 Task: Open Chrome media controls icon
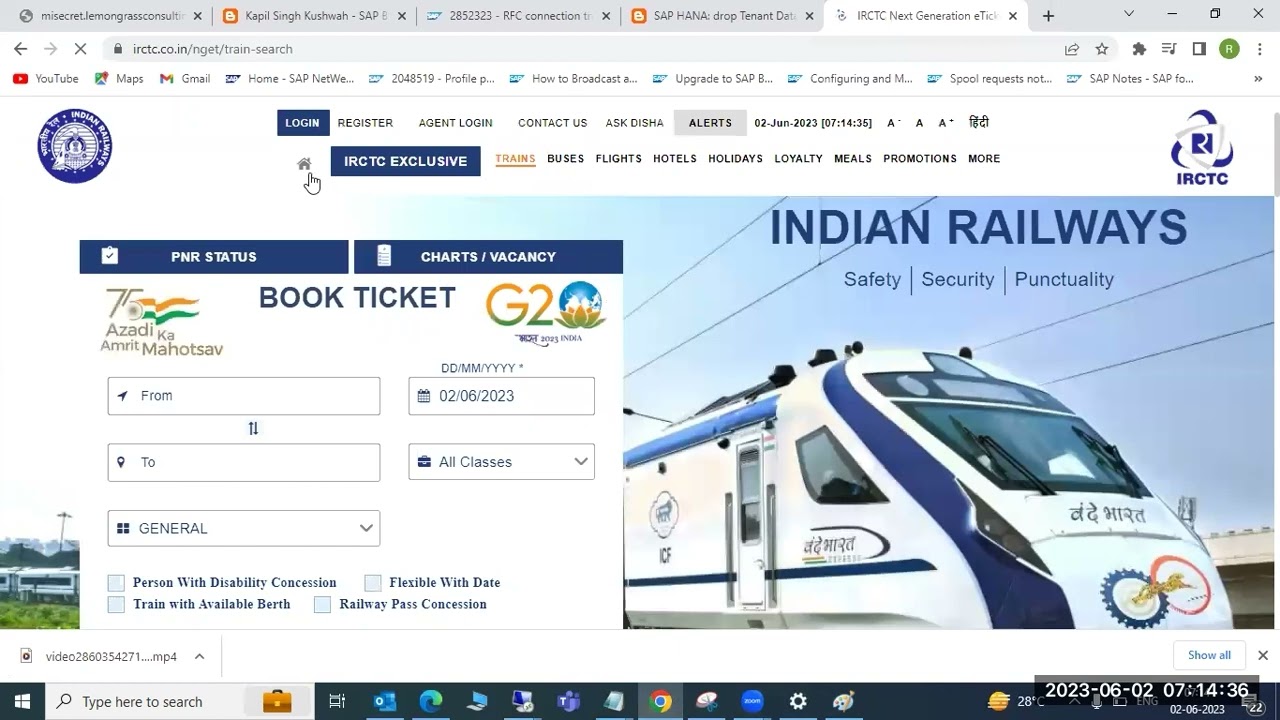coord(1169,49)
